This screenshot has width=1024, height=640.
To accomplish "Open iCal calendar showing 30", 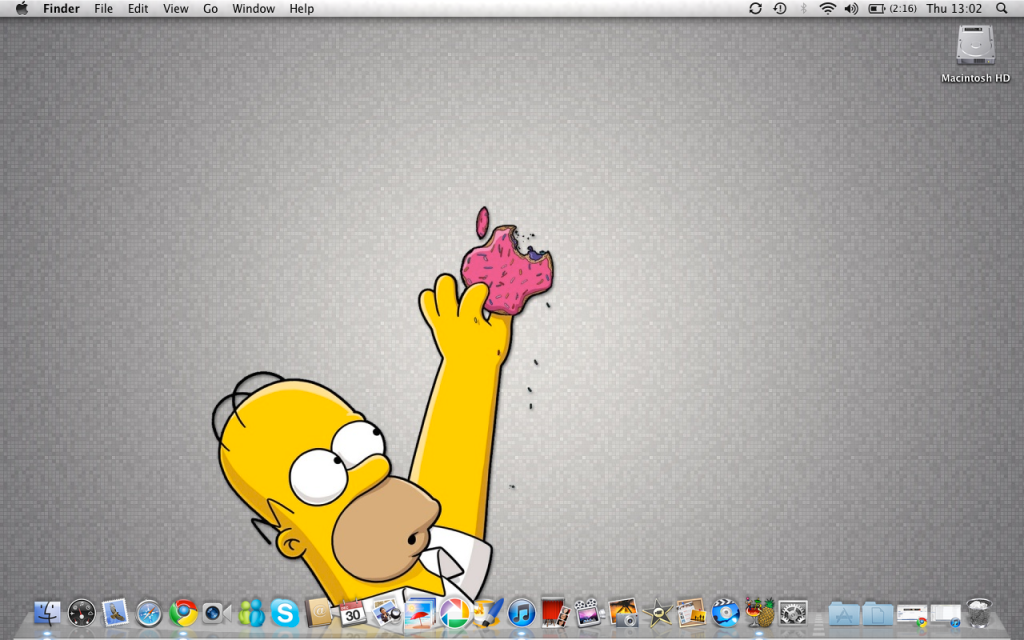I will tap(353, 613).
